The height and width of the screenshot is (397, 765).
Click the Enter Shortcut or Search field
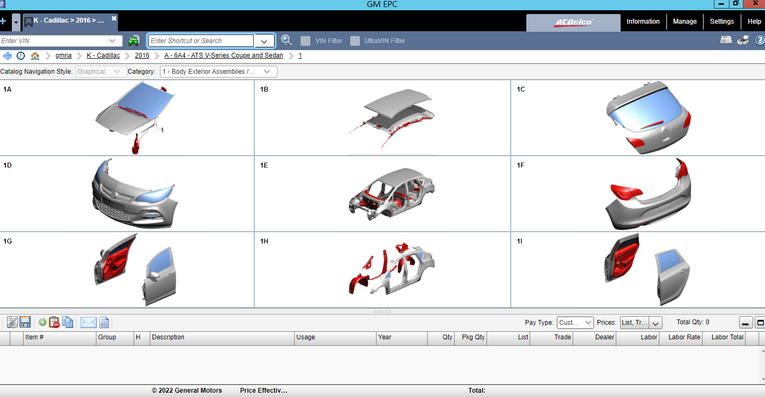(x=201, y=40)
